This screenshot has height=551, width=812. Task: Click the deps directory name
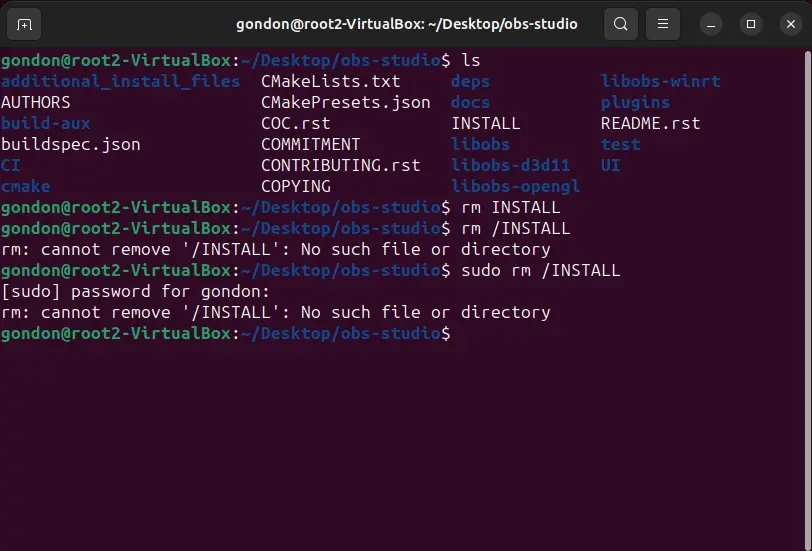[470, 82]
